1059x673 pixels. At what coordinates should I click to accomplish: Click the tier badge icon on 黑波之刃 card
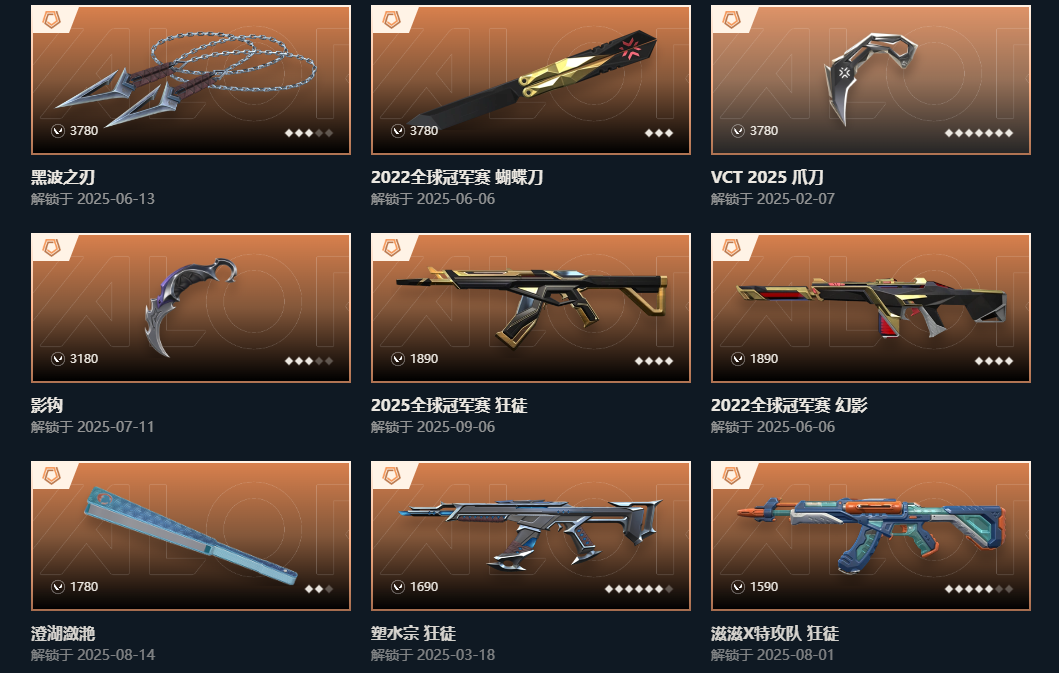pos(51,20)
